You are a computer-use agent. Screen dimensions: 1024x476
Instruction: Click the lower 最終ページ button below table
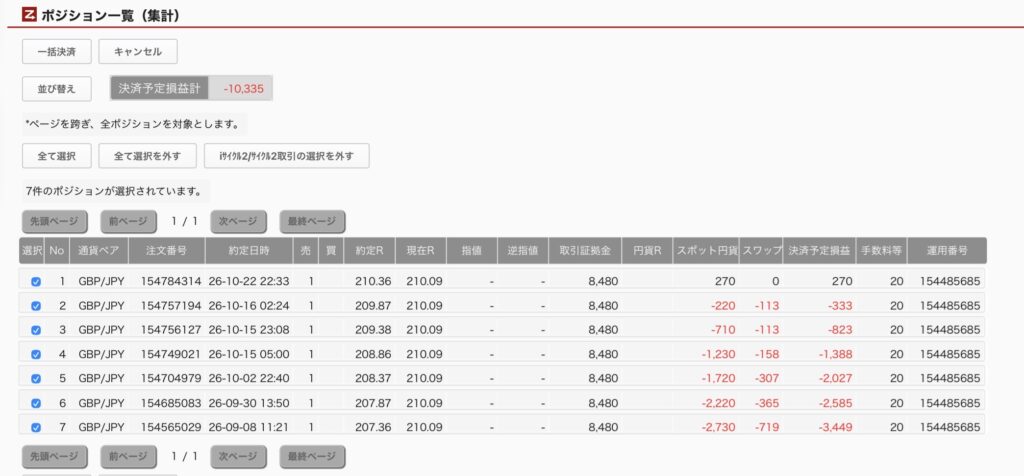(x=312, y=456)
